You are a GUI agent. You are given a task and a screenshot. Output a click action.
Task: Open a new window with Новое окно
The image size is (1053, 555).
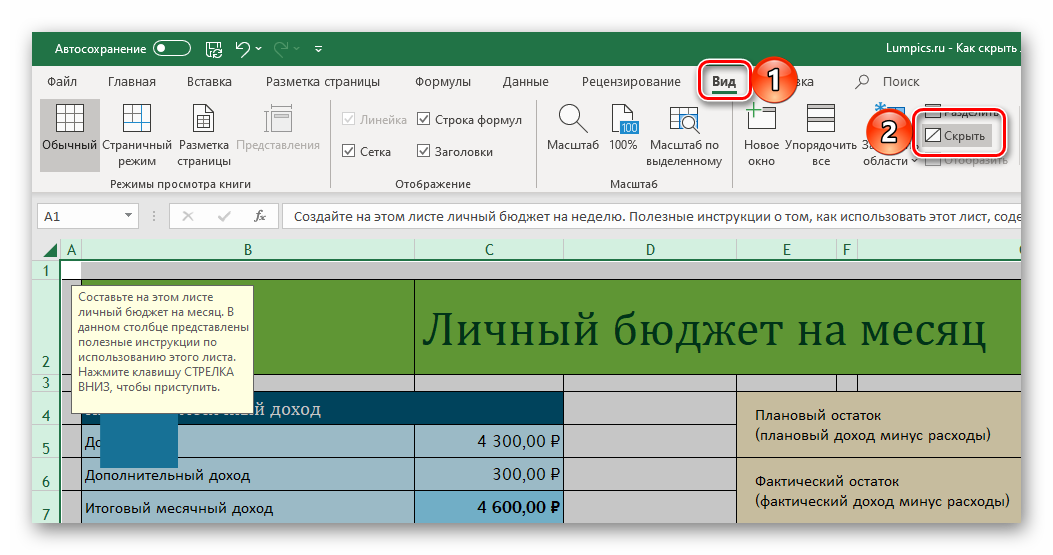coord(761,132)
